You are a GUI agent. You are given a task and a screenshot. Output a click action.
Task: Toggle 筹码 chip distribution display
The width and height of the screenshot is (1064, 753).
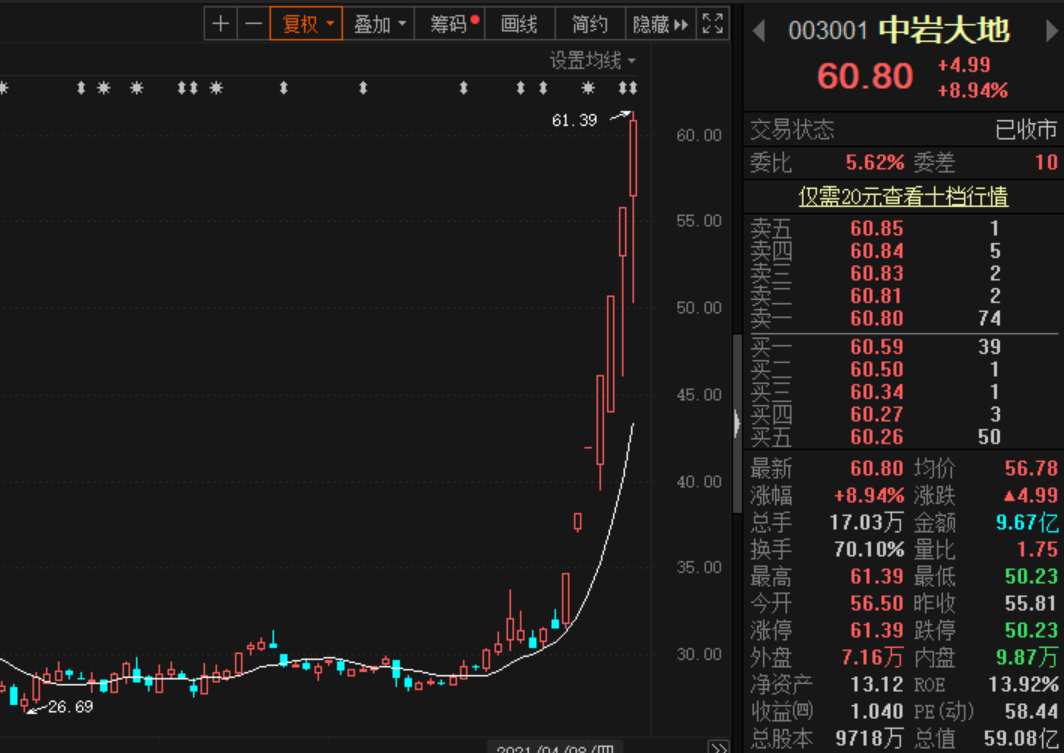click(454, 24)
